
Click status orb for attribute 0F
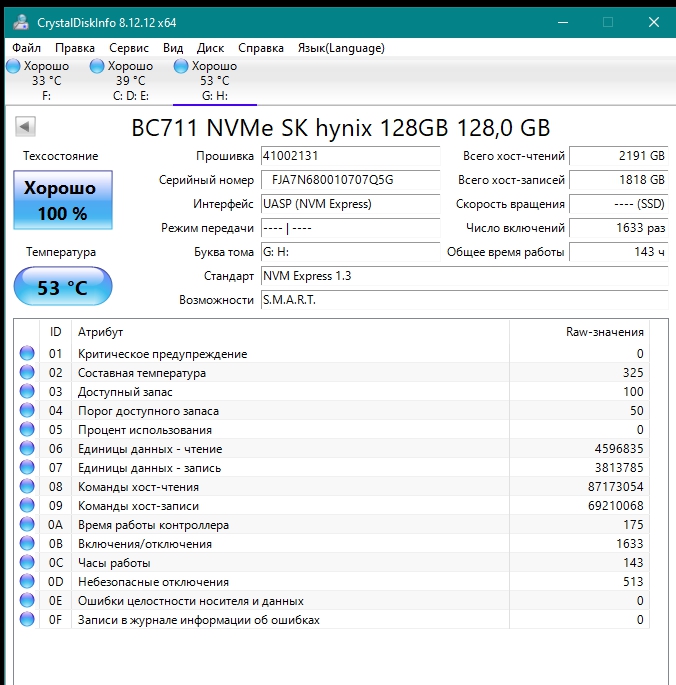pos(27,619)
